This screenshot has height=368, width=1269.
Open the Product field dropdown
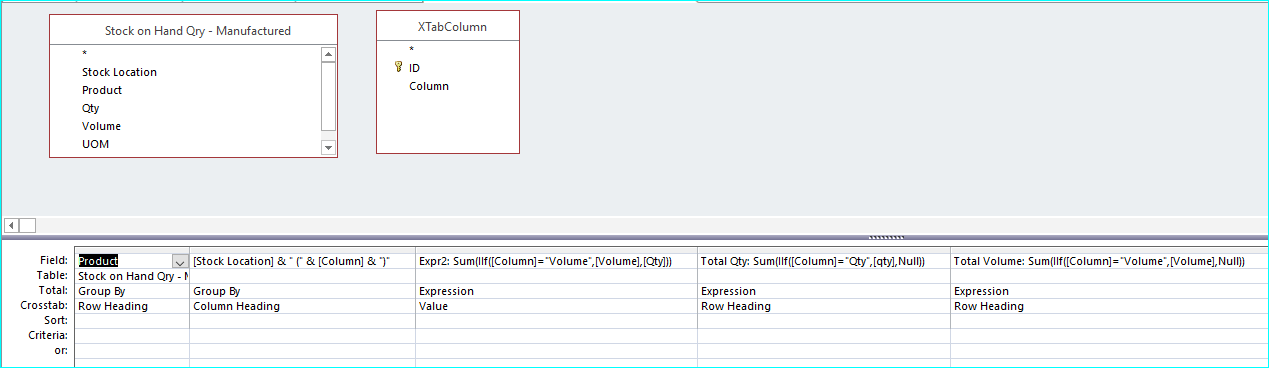180,261
